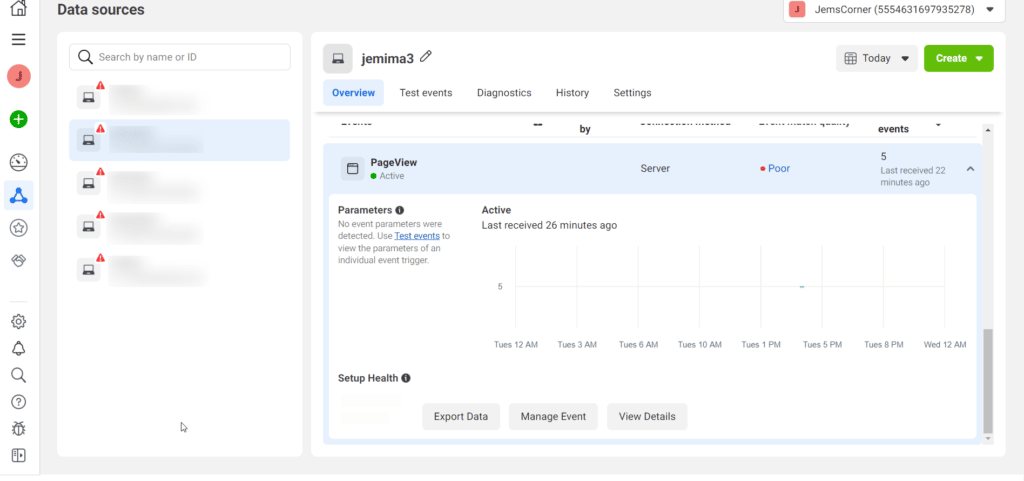Open notifications bell icon
Screen dimensions: 1024x481
[18, 348]
